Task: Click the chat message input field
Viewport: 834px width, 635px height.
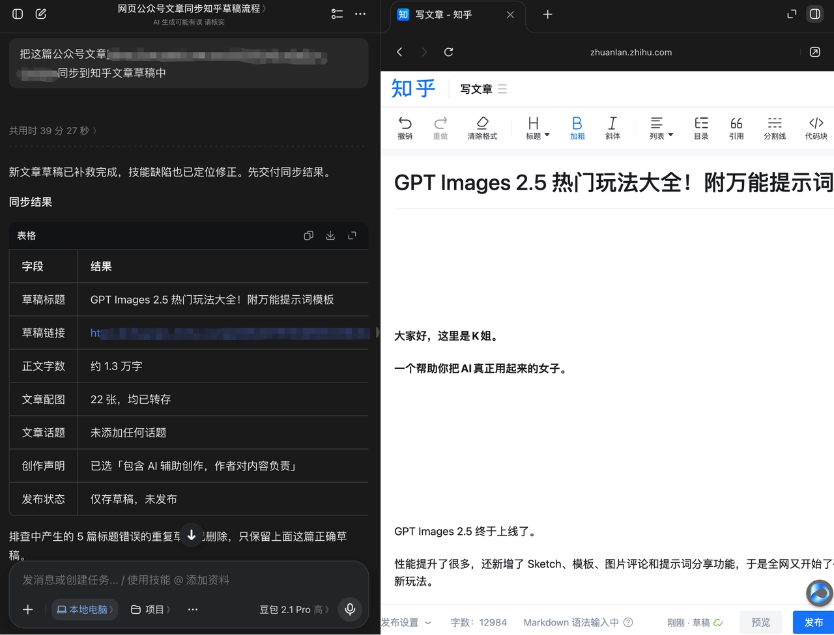Action: point(189,580)
